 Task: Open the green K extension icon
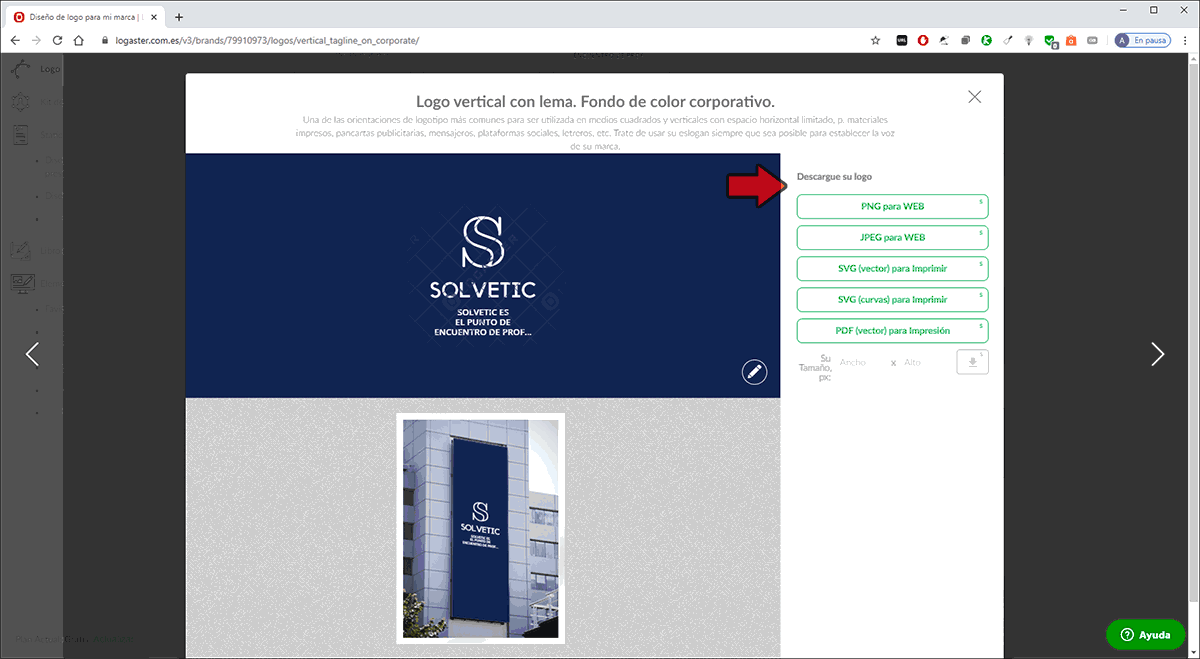pyautogui.click(x=986, y=40)
